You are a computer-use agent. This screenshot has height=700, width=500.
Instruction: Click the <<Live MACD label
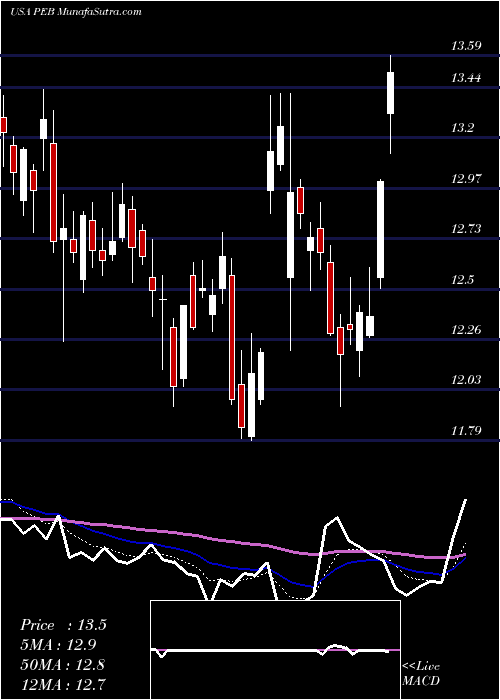click(421, 673)
